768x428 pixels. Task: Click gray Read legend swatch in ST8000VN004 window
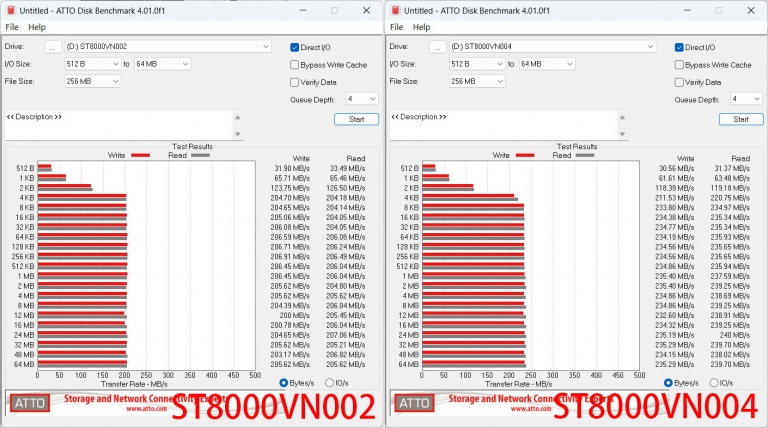585,155
